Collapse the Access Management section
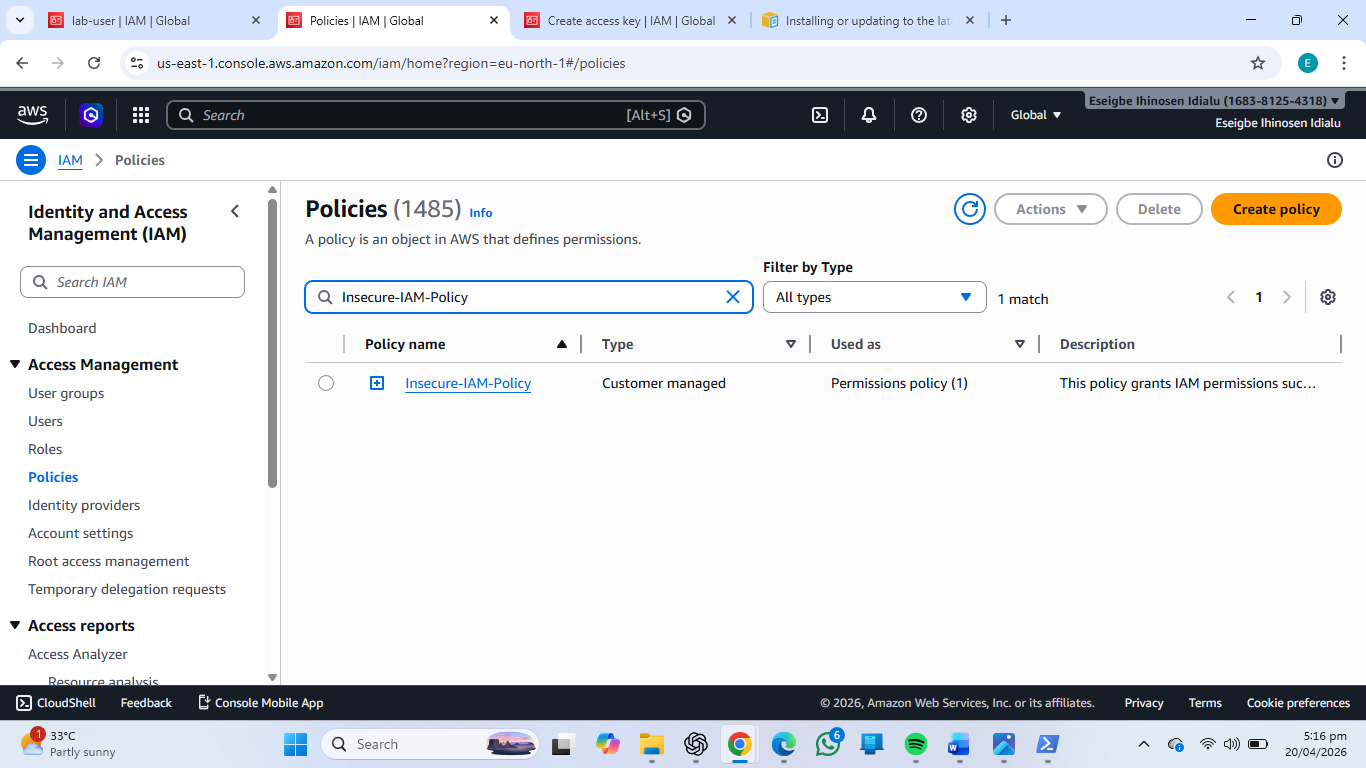The width and height of the screenshot is (1366, 768). 15,365
